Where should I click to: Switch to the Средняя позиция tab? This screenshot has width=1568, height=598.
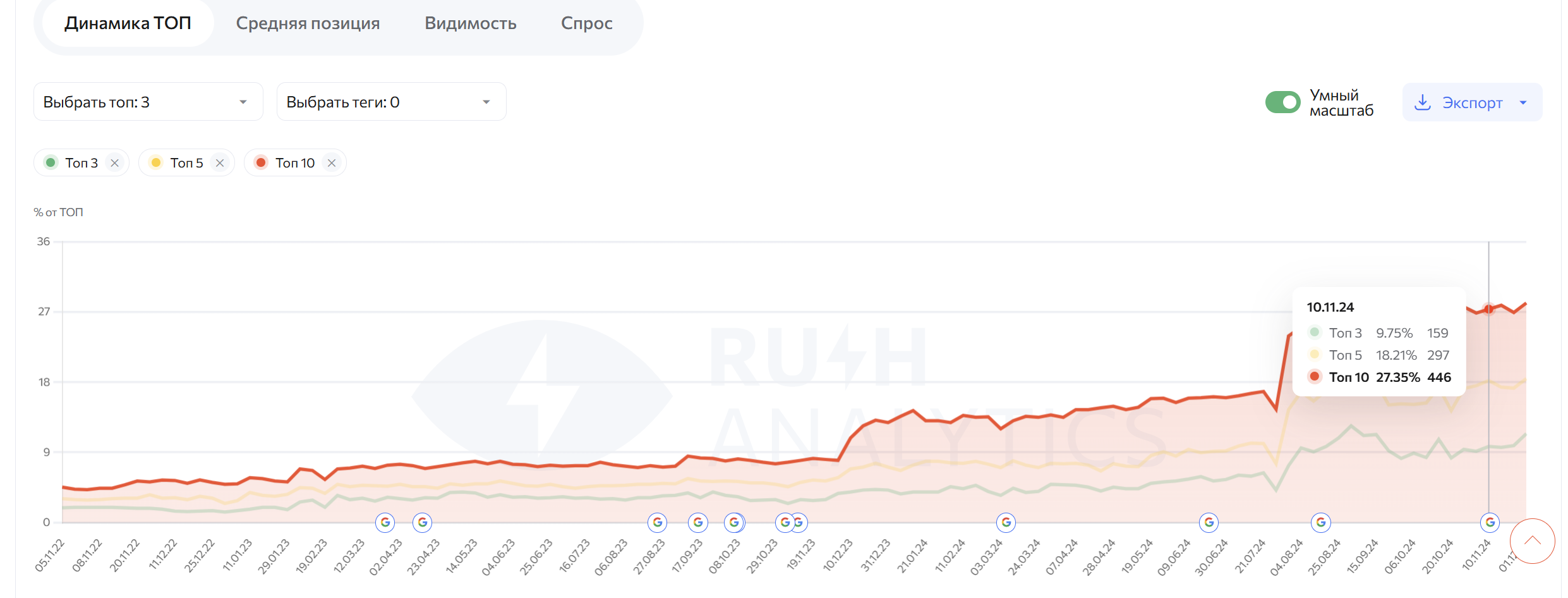308,23
